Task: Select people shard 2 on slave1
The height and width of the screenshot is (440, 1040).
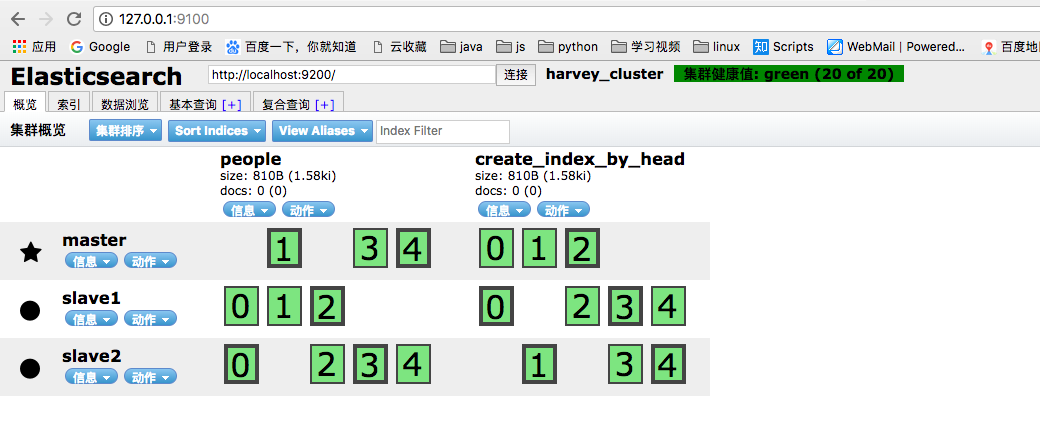Action: [328, 307]
